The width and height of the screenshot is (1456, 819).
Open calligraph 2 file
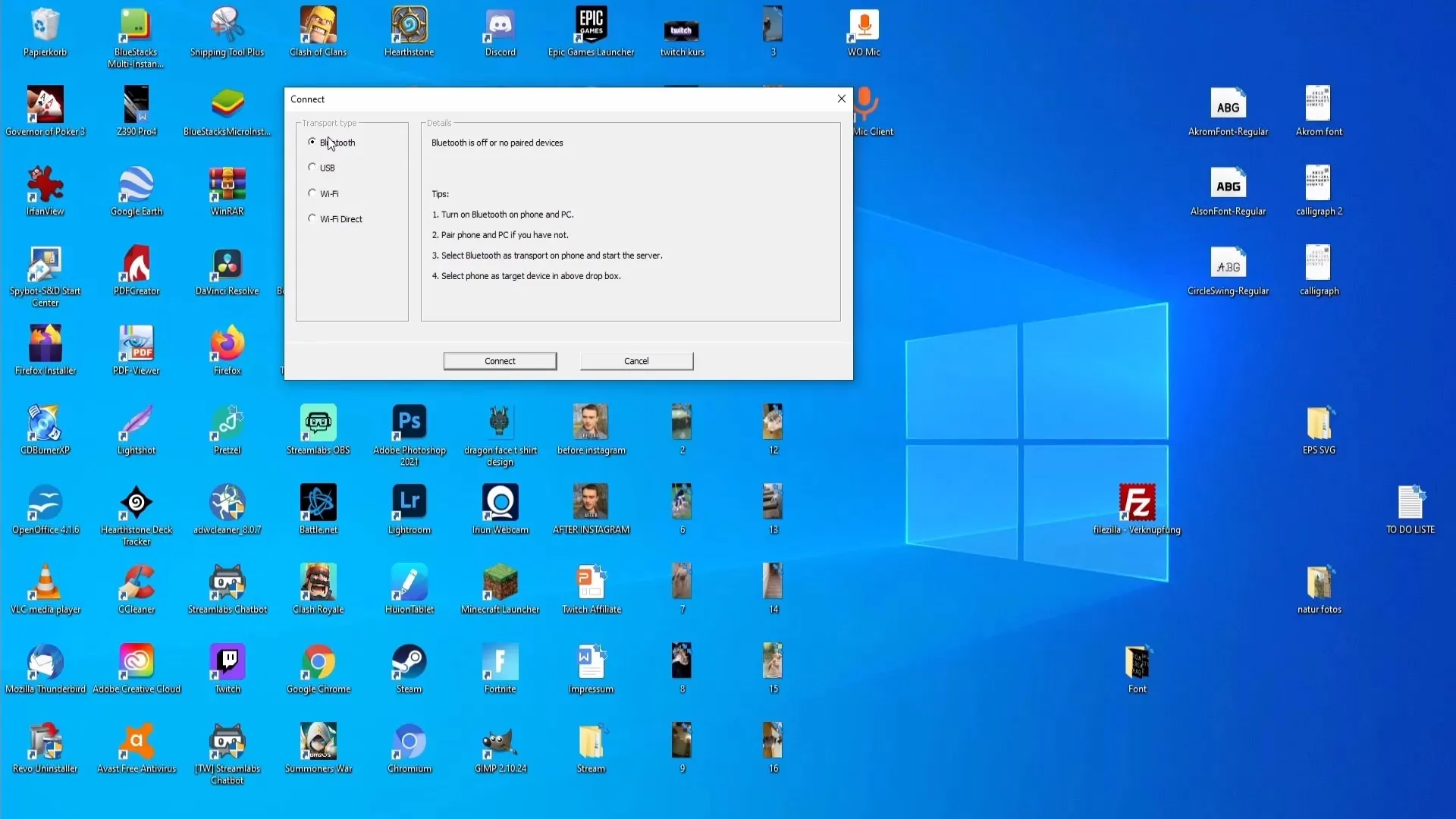1319,191
